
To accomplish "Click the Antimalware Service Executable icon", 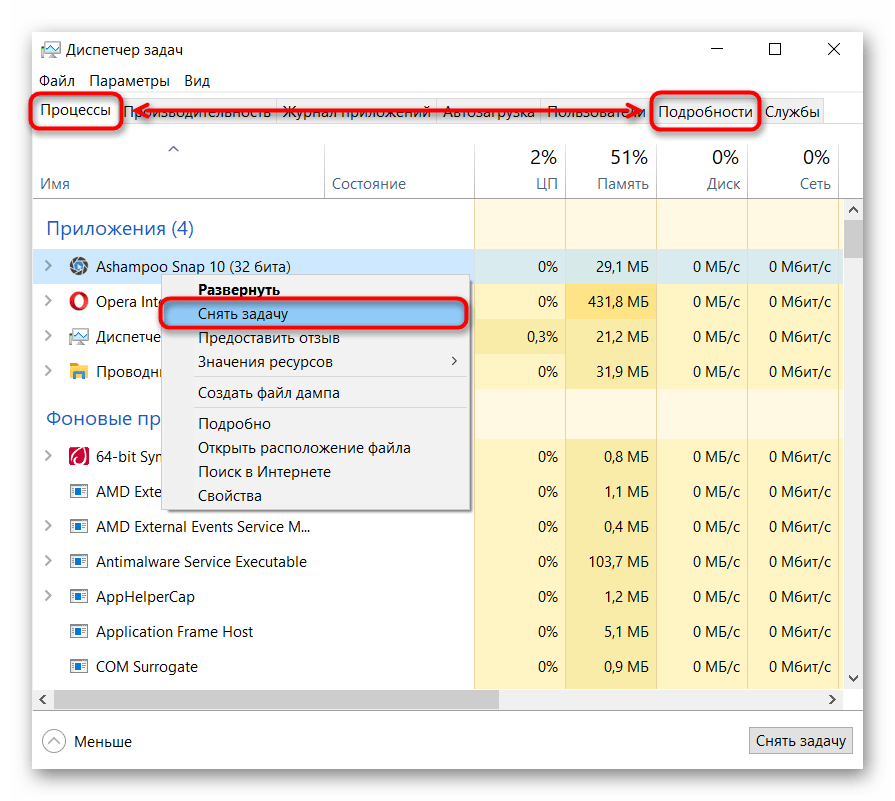I will 78,562.
